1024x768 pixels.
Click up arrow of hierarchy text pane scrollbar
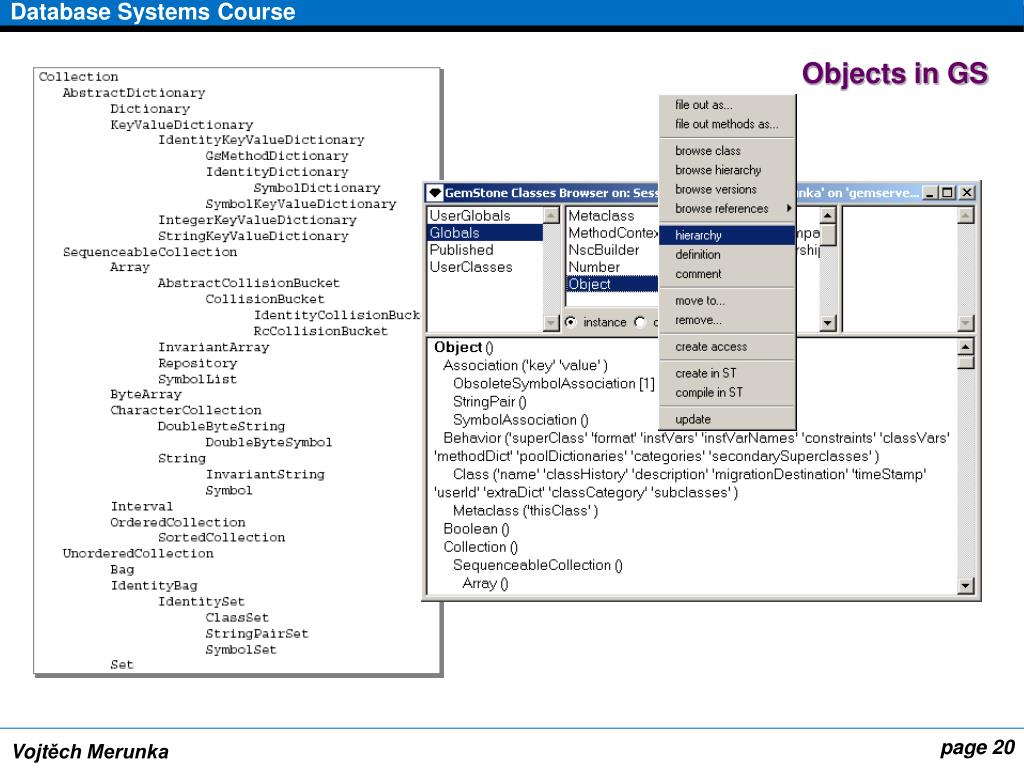point(965,346)
